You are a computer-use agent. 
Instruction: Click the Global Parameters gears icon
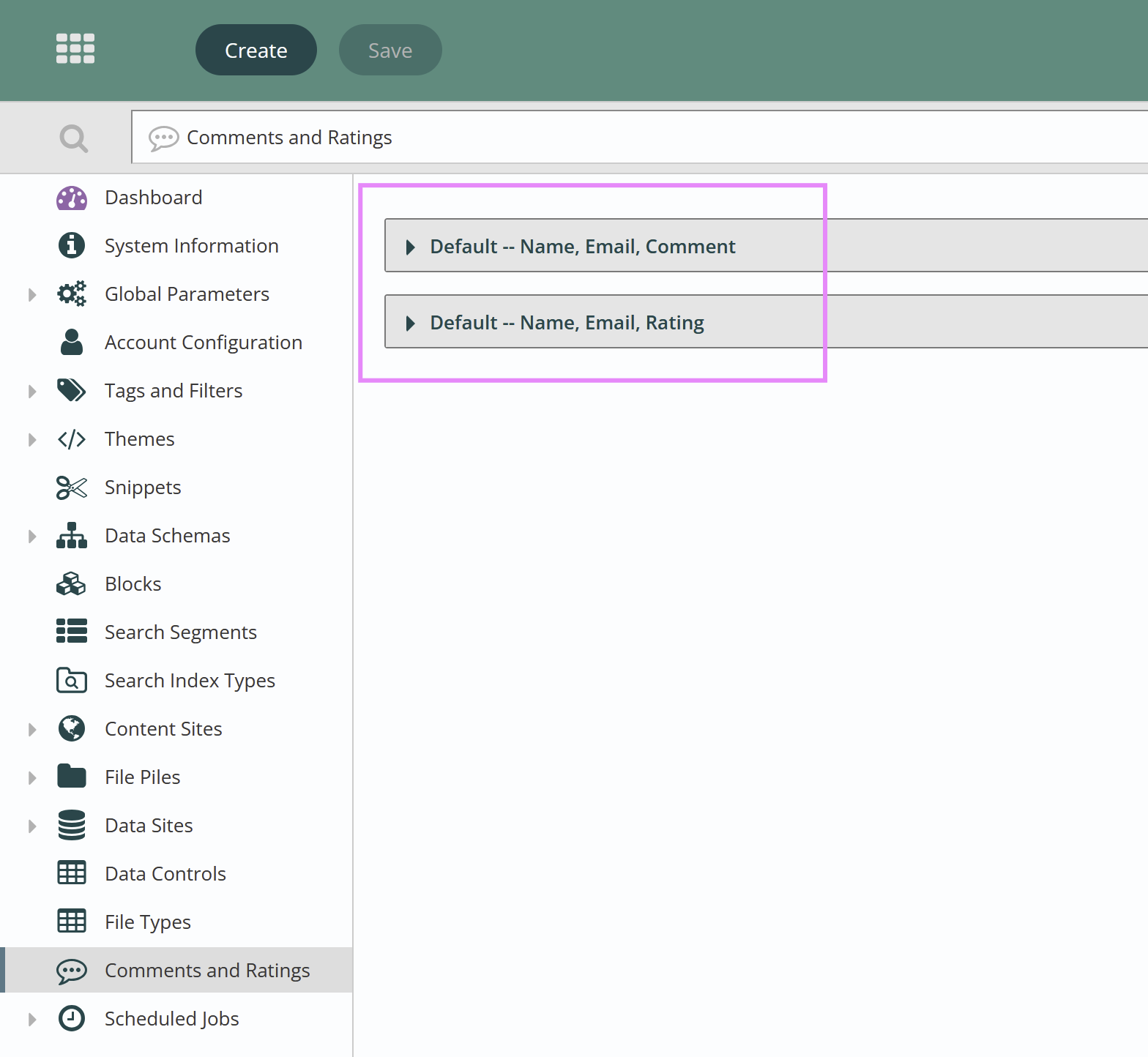pyautogui.click(x=72, y=294)
